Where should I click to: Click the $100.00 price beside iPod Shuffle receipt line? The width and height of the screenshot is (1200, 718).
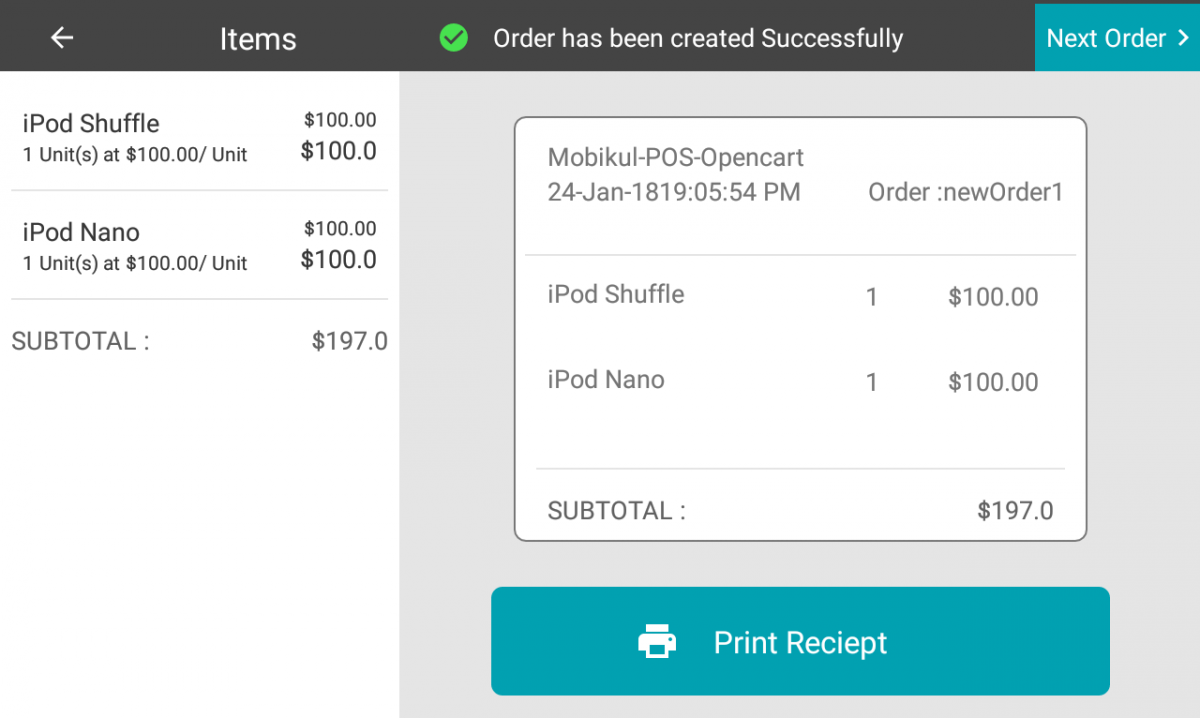click(x=992, y=296)
